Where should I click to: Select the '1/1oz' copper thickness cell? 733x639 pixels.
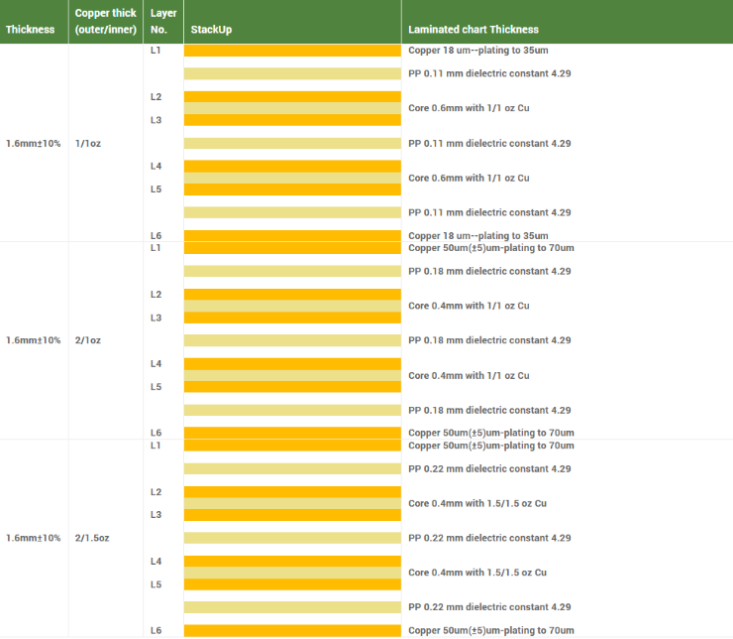click(x=88, y=144)
